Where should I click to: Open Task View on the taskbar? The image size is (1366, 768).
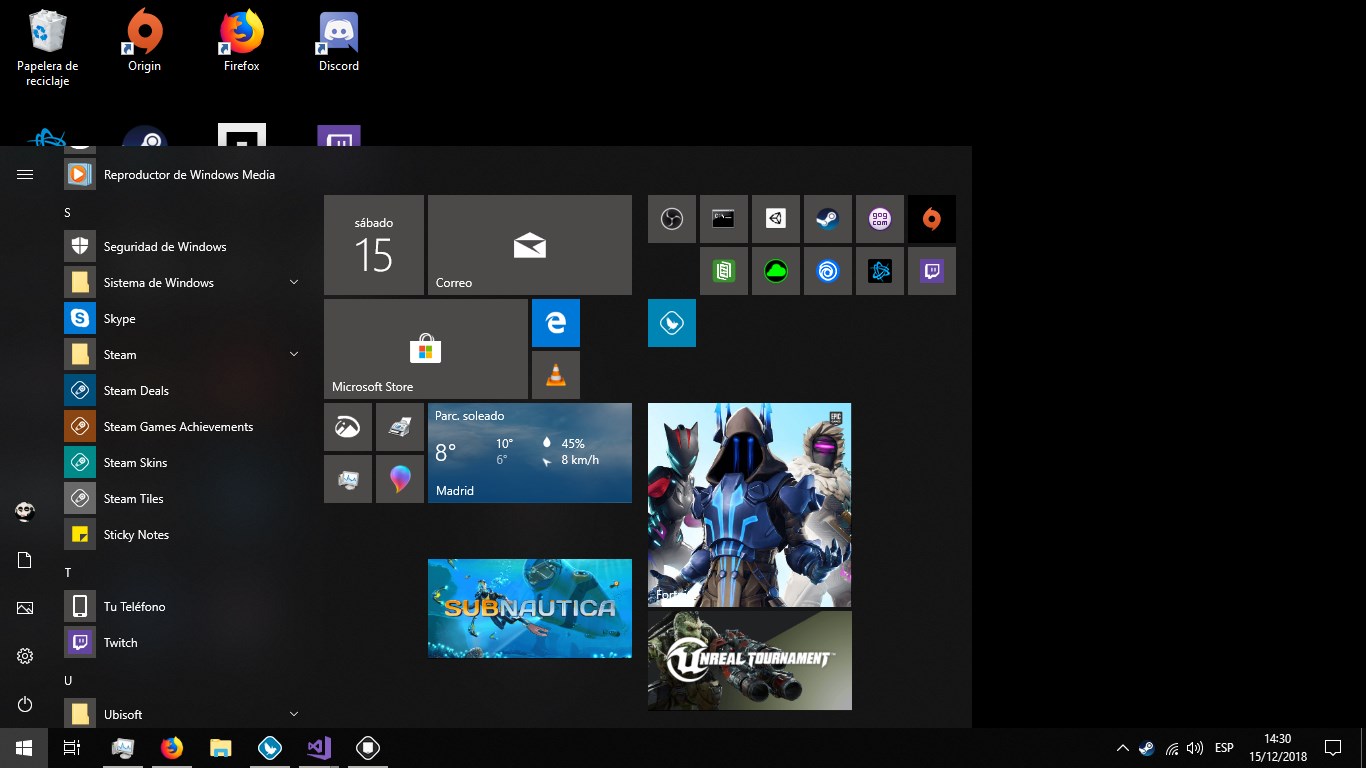pos(72,748)
